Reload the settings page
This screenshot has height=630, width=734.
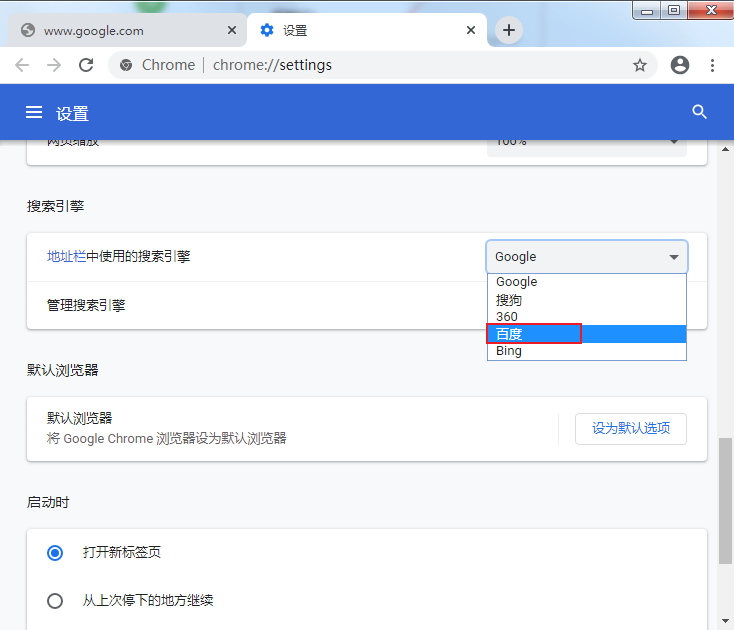tap(86, 65)
